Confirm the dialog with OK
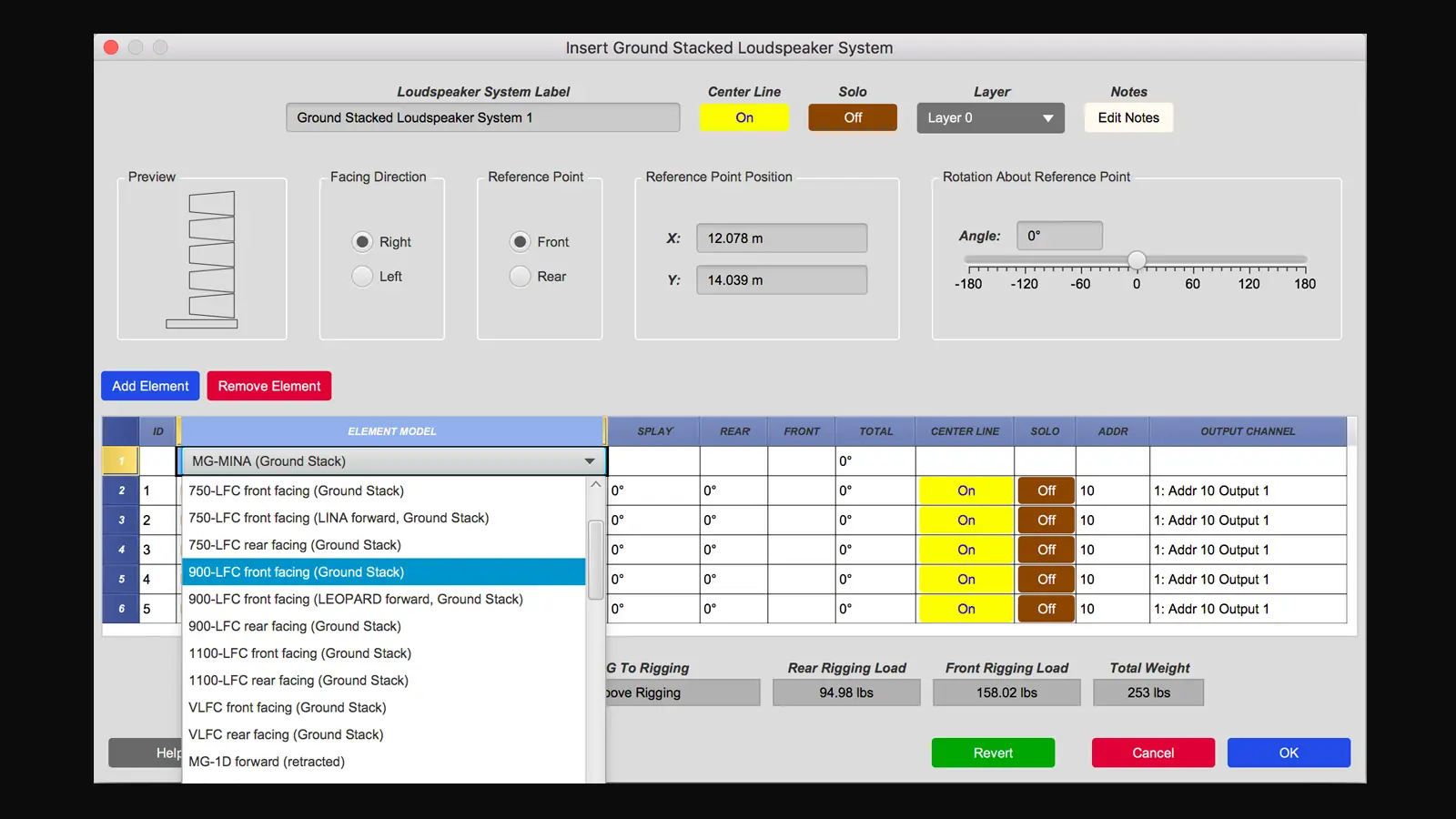Viewport: 1456px width, 819px height. [1288, 753]
